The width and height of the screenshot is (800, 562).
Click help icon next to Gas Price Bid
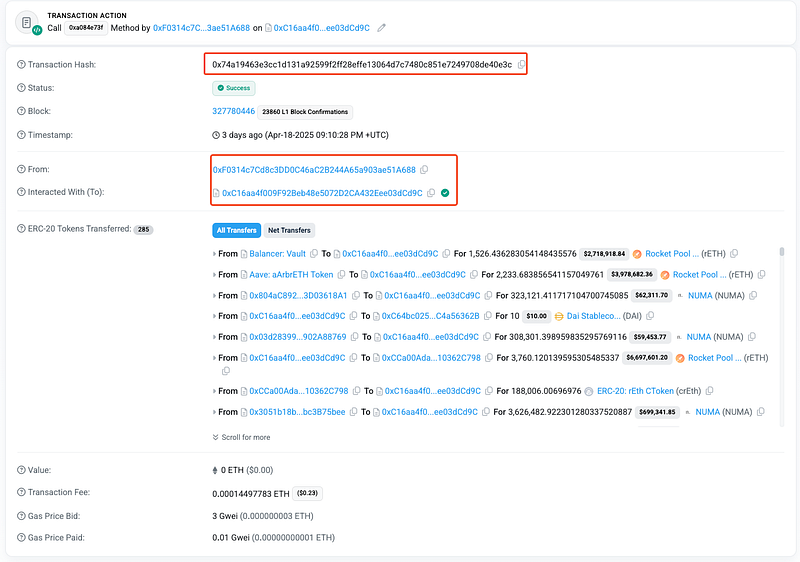tap(21, 516)
